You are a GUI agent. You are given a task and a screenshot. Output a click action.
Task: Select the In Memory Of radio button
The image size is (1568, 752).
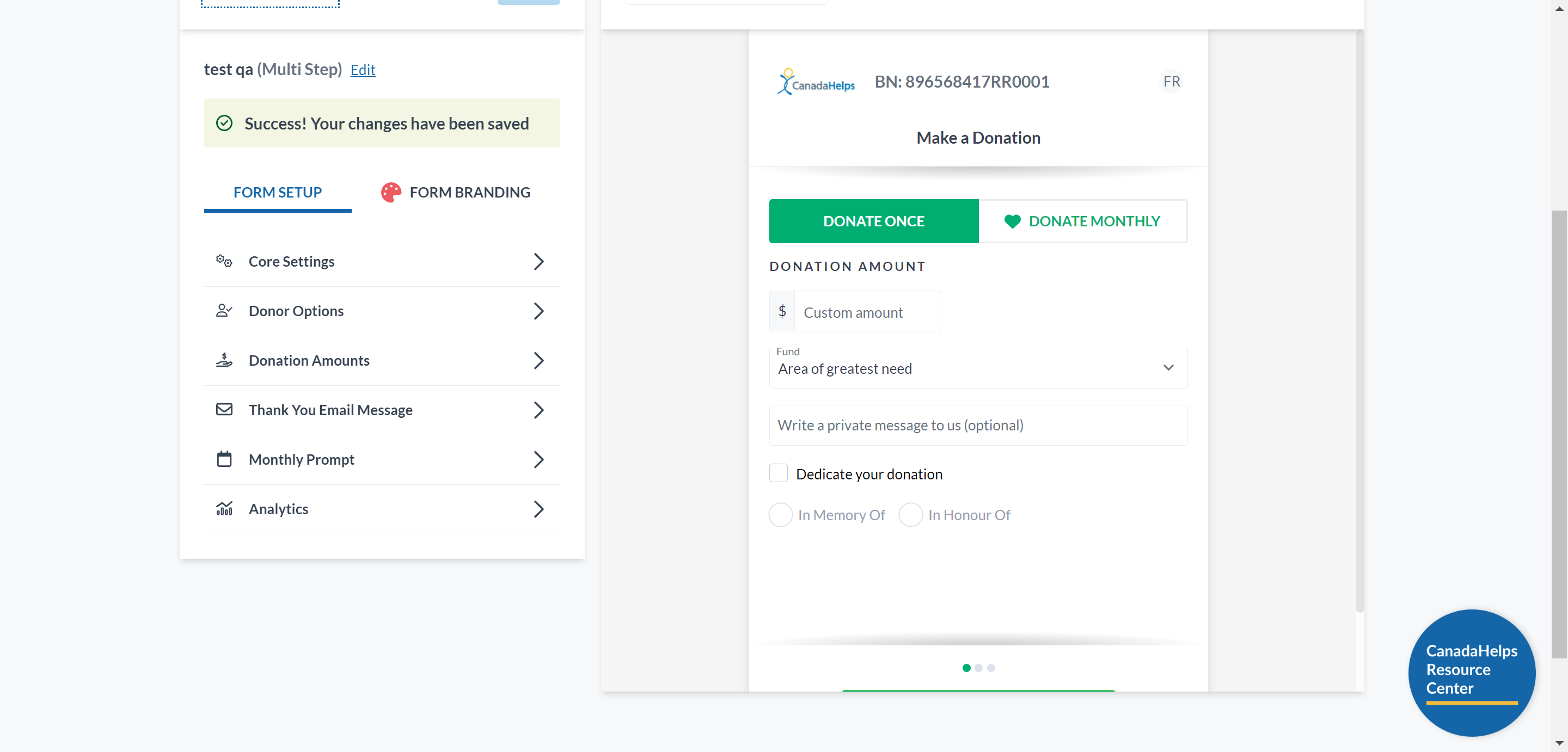[780, 515]
